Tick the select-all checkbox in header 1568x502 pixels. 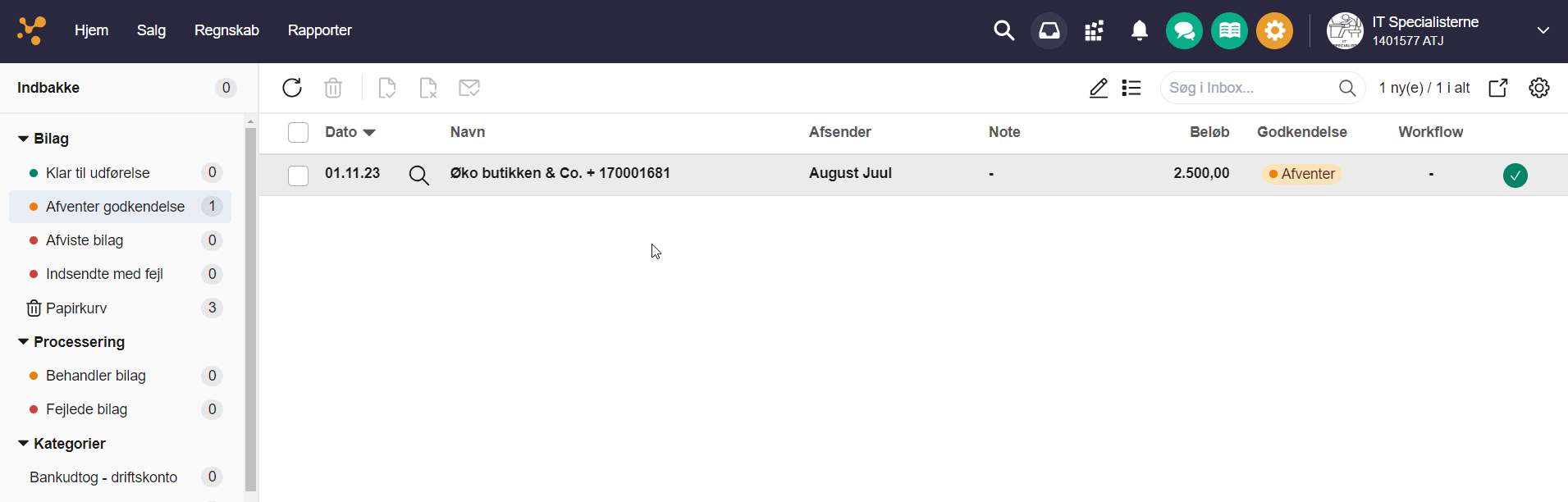point(298,133)
